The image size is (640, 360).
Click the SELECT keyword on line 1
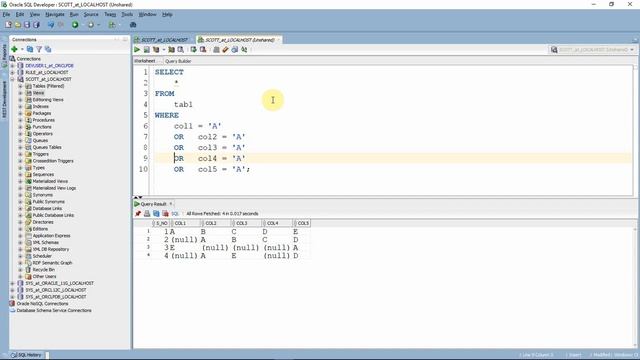[169, 72]
